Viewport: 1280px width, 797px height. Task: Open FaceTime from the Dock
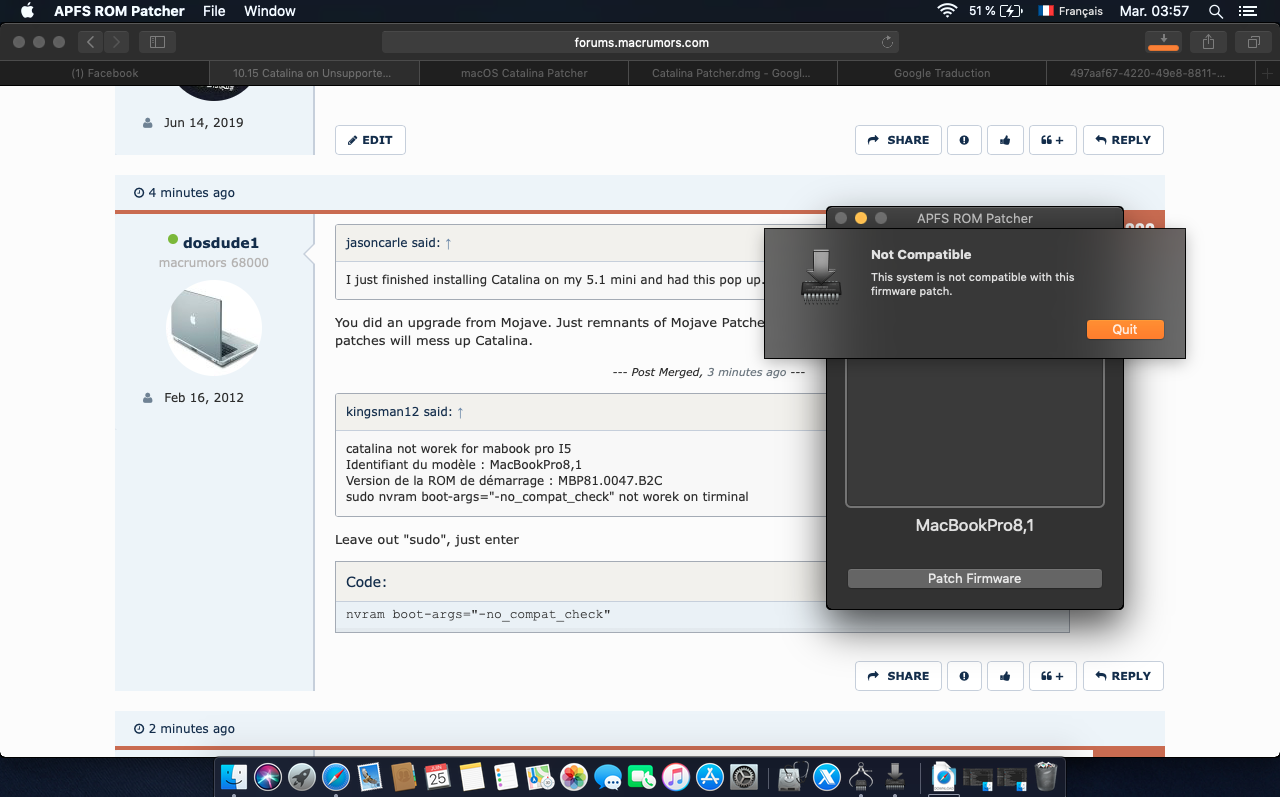642,776
